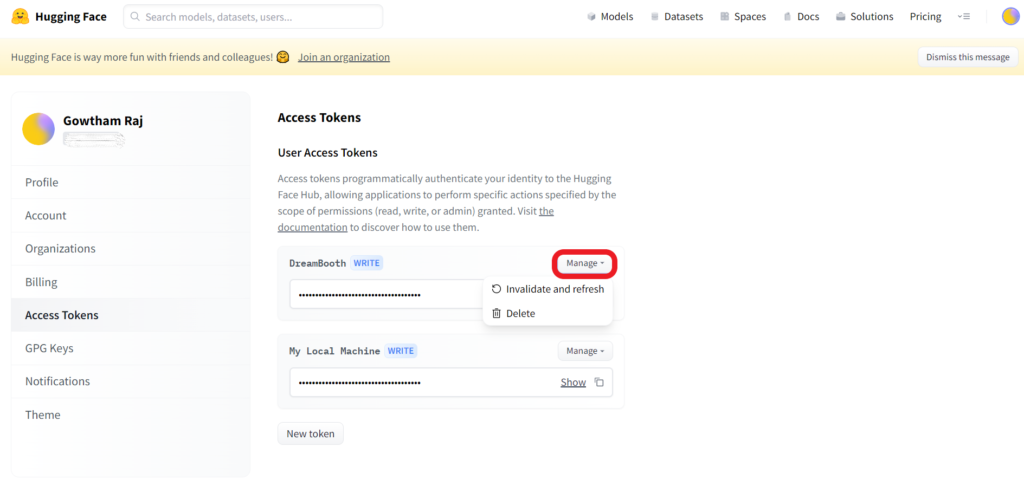Open the Billing settings section
Viewport: 1024px width, 492px height.
(131, 282)
